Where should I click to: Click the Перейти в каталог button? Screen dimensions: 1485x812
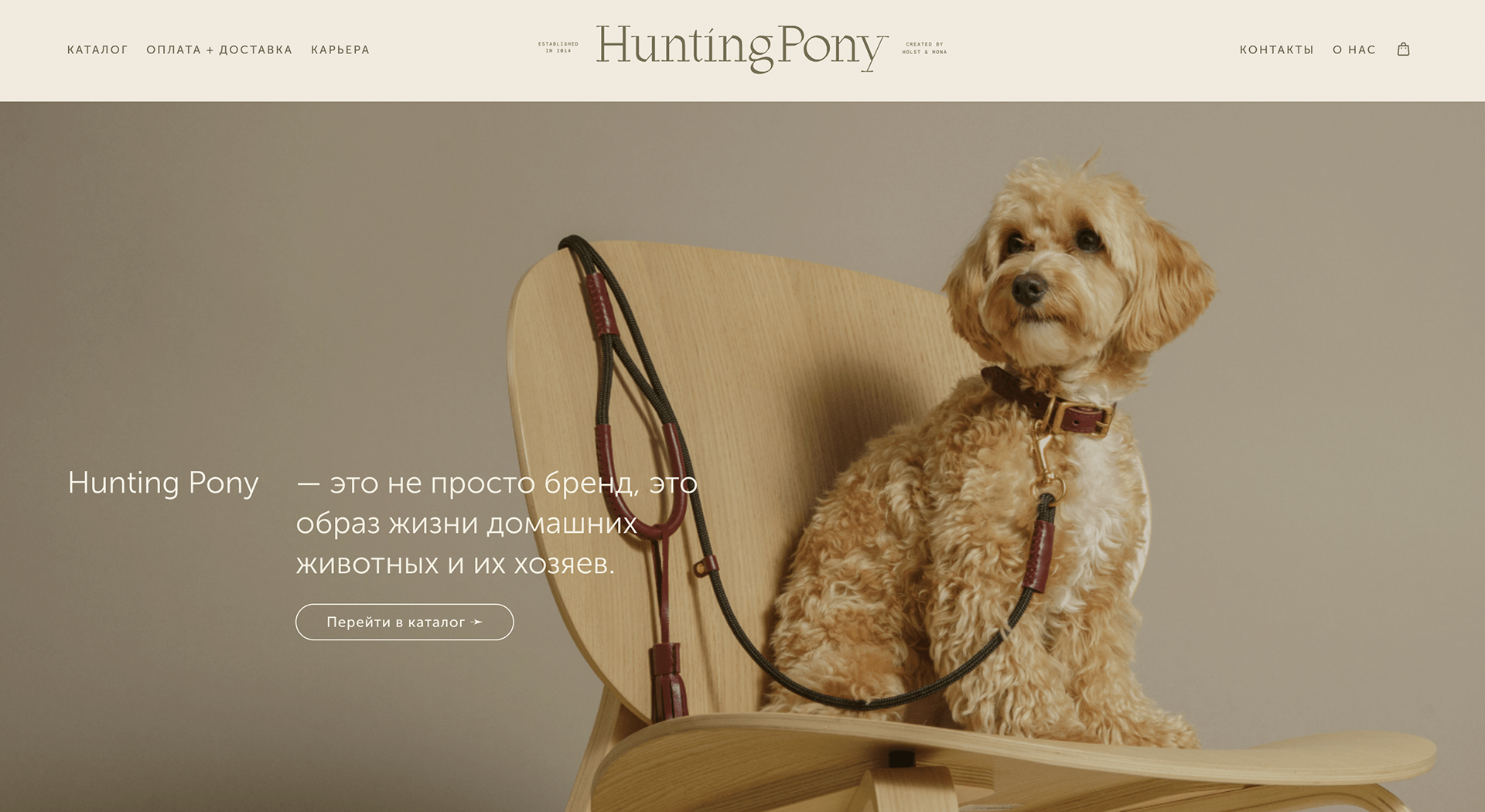(405, 622)
